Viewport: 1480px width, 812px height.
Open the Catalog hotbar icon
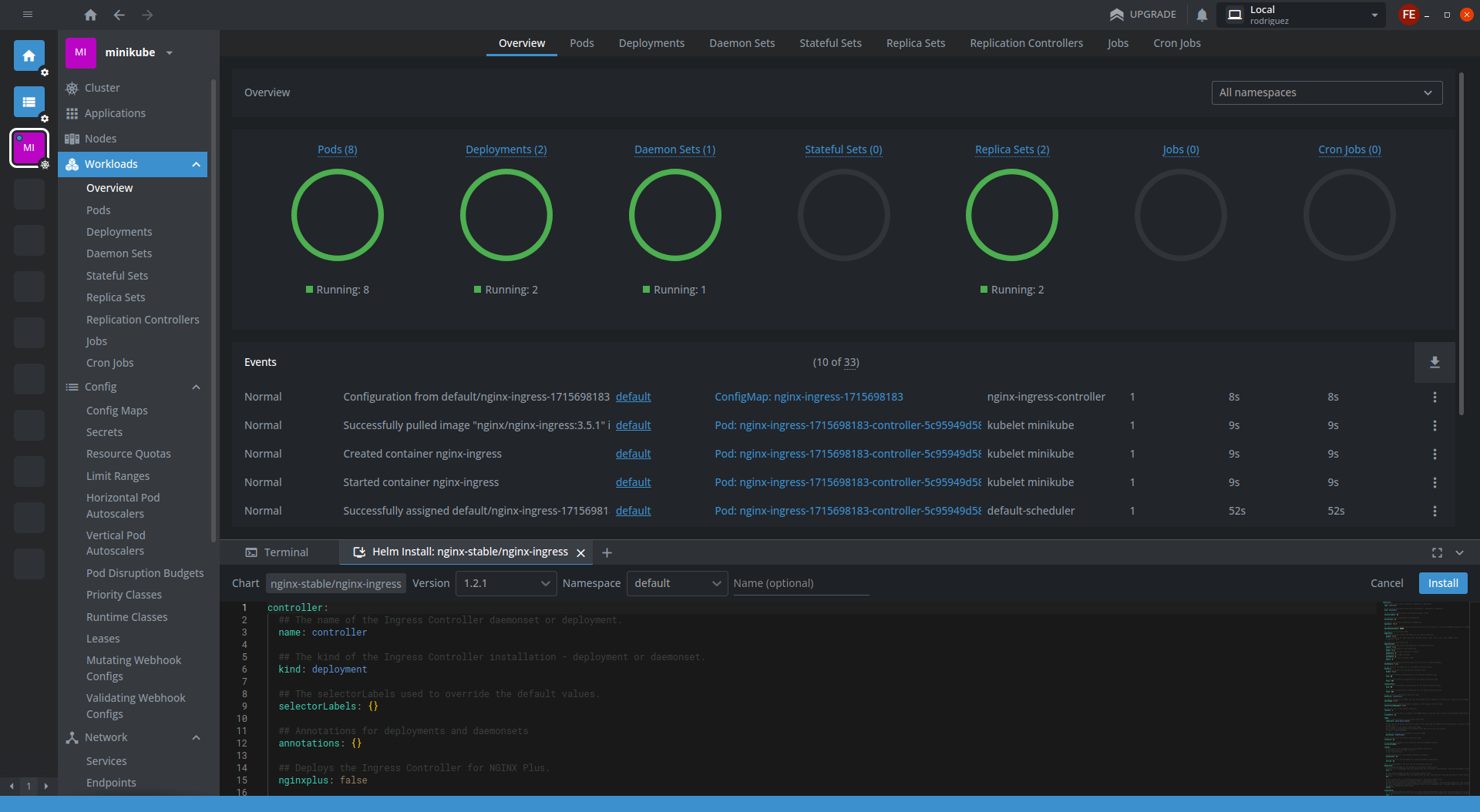(29, 102)
